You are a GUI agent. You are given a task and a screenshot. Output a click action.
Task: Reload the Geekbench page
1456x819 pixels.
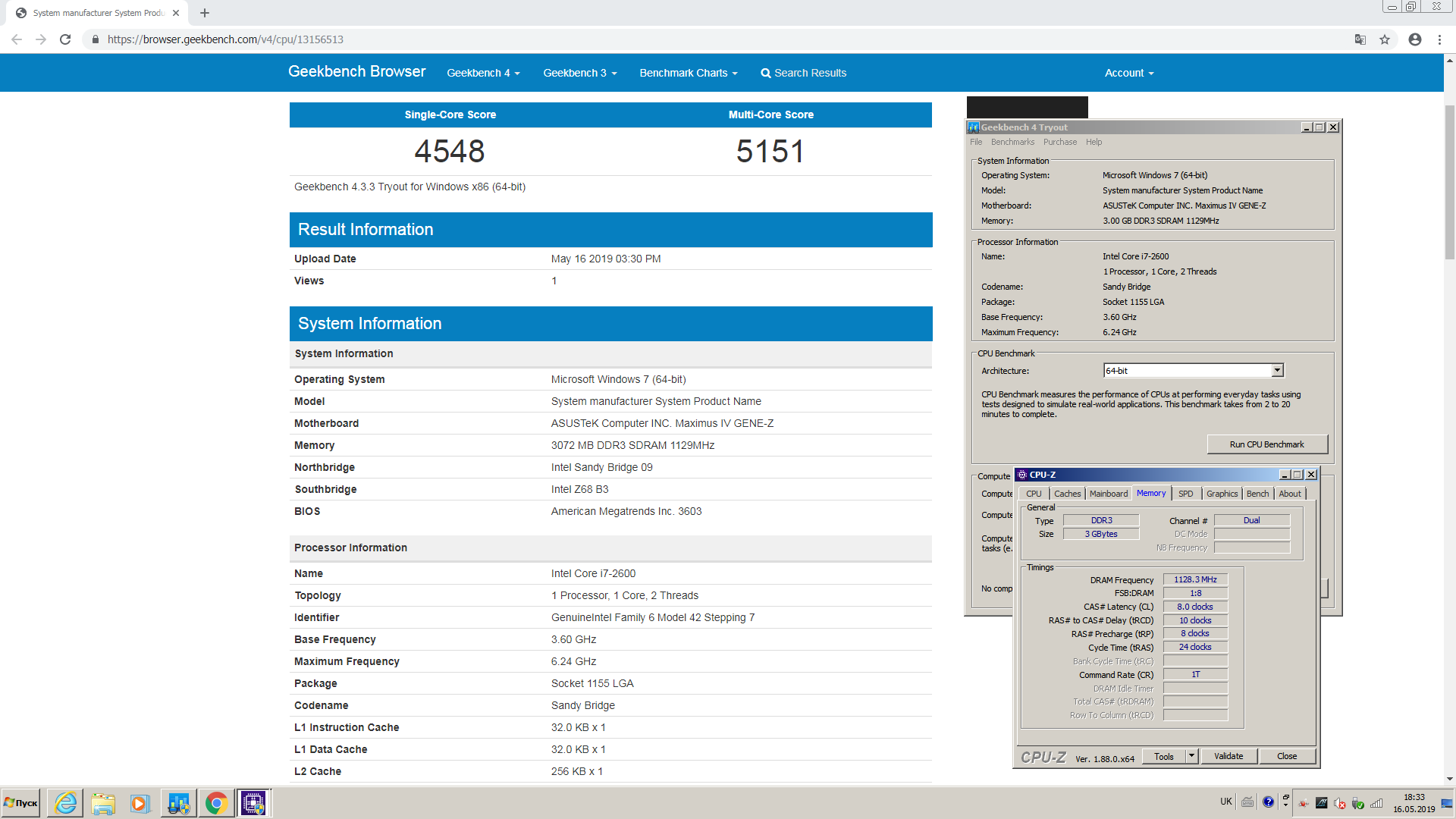point(65,39)
